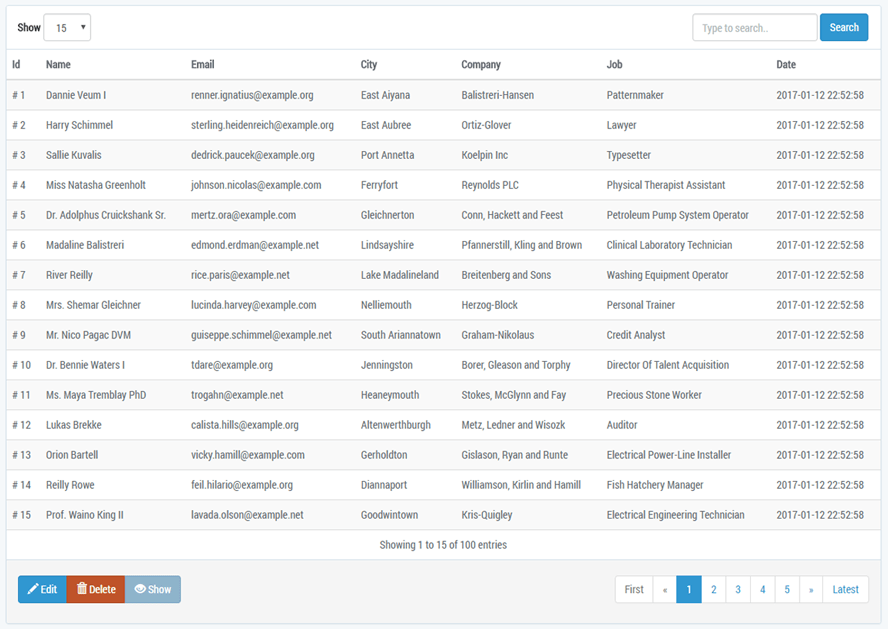This screenshot has height=629, width=888.
Task: Click the company Breitenberg and Sons
Action: coord(506,275)
